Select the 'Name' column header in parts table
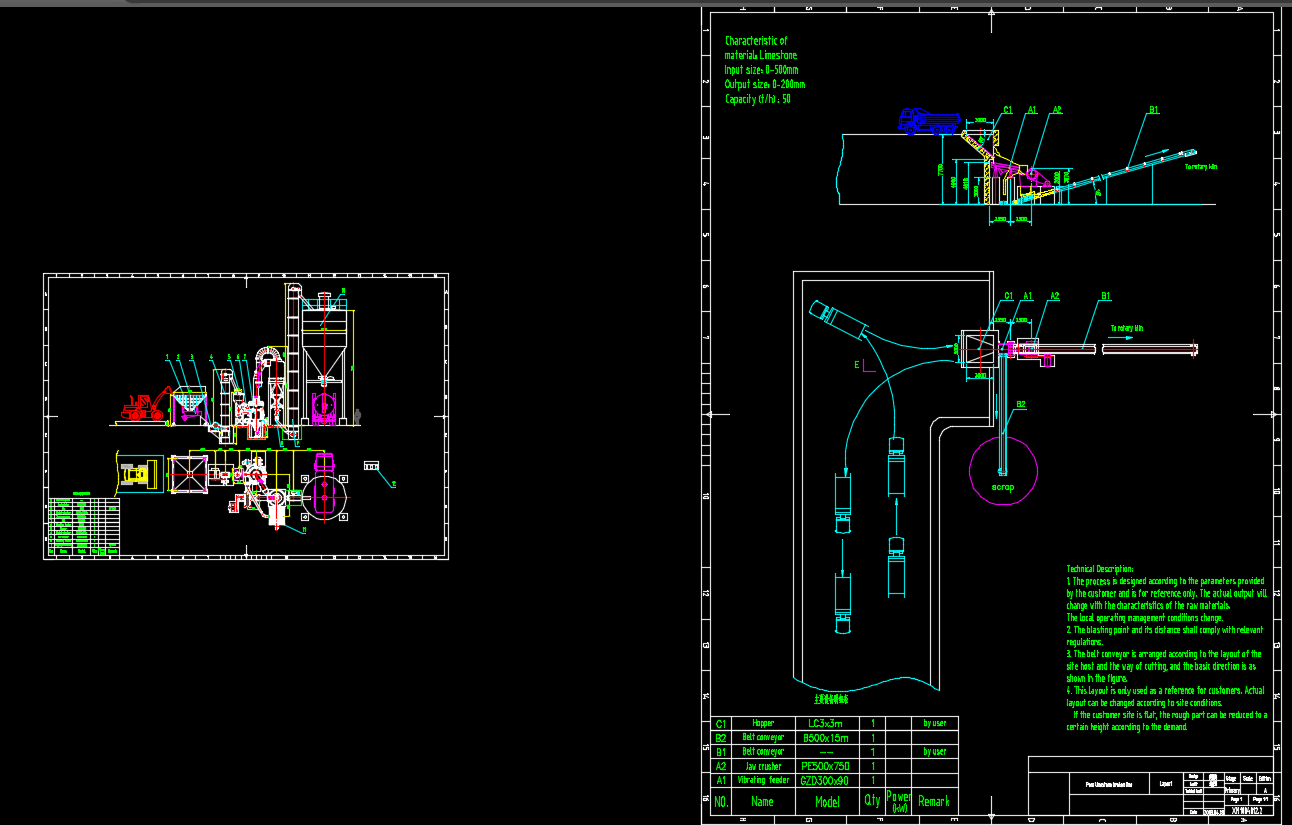1292x825 pixels. (762, 801)
